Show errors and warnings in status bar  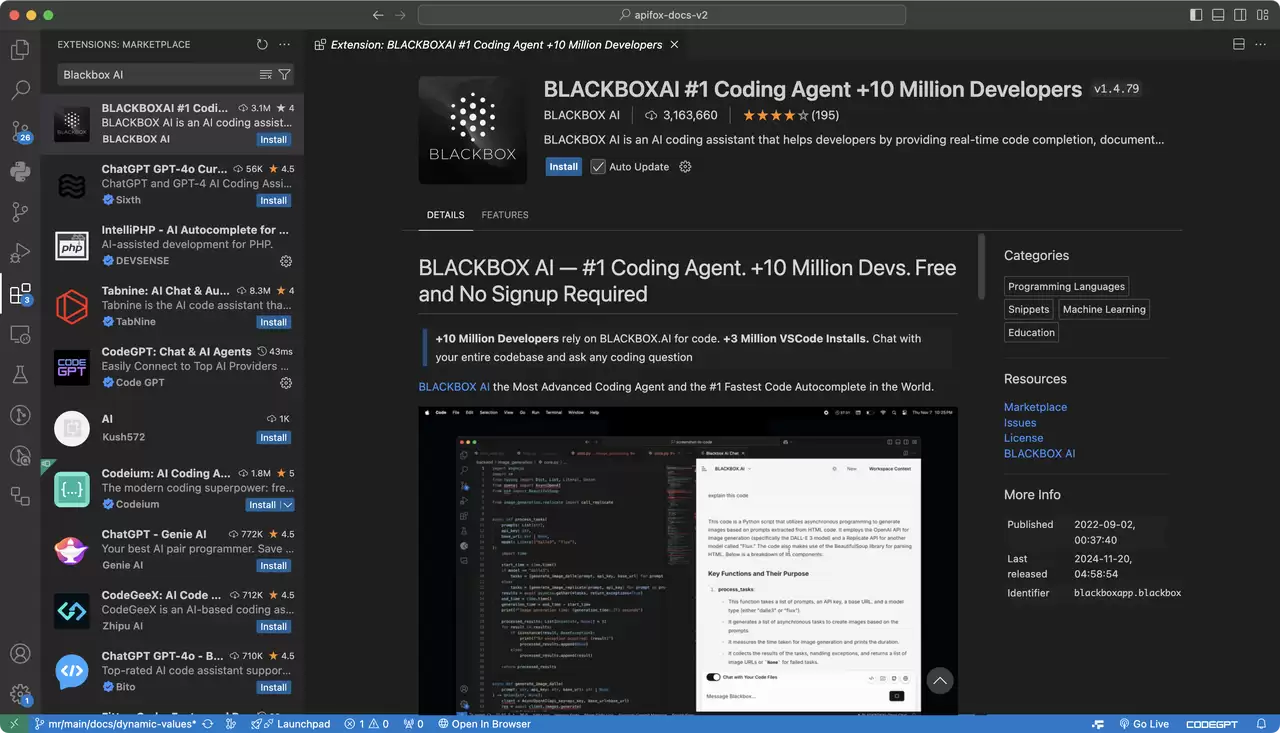click(367, 724)
